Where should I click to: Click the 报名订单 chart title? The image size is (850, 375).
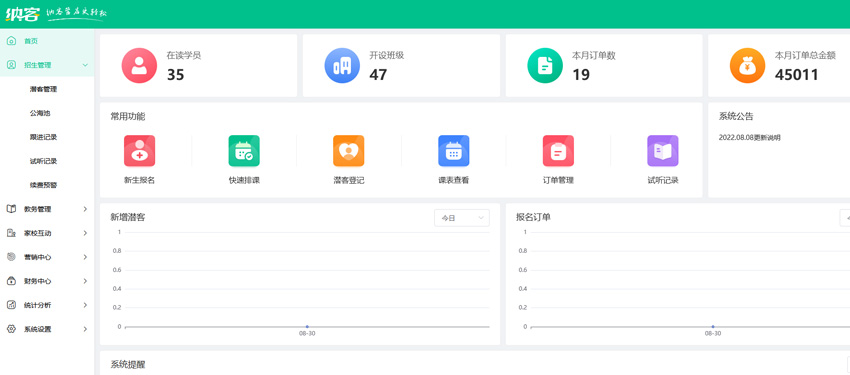click(x=533, y=217)
